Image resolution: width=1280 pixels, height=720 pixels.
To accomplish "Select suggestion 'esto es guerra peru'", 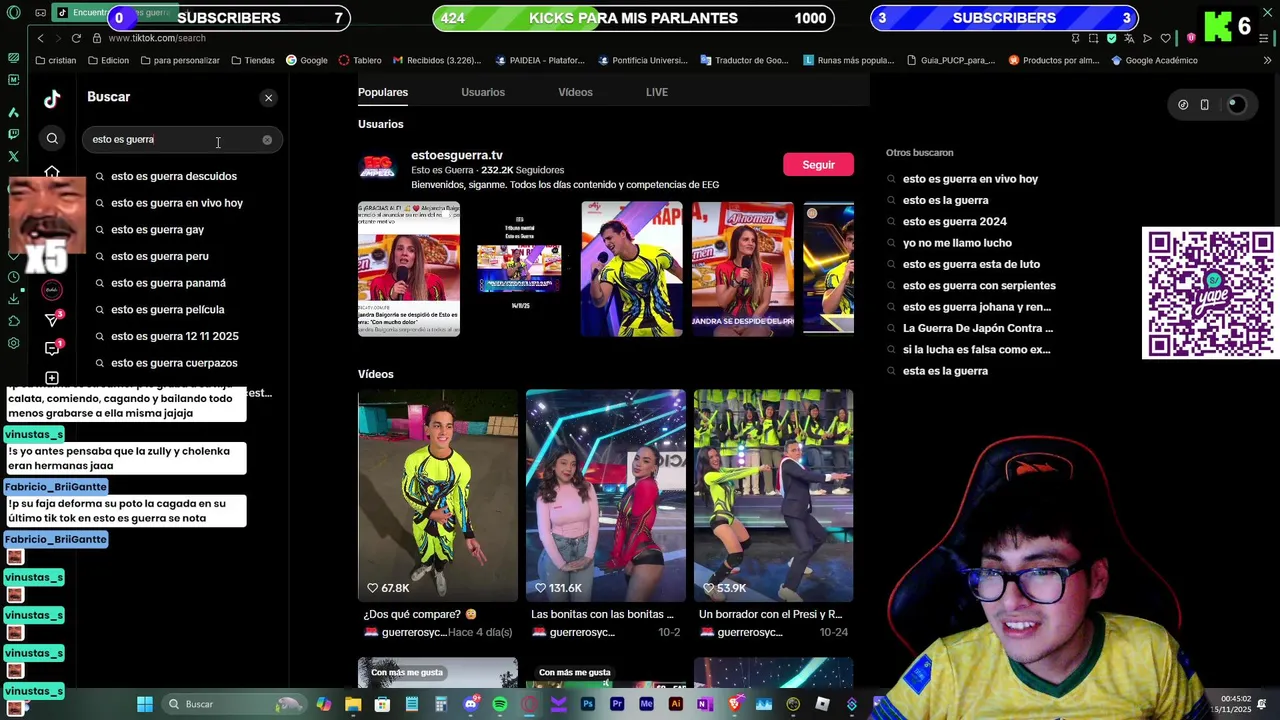I will (x=160, y=256).
